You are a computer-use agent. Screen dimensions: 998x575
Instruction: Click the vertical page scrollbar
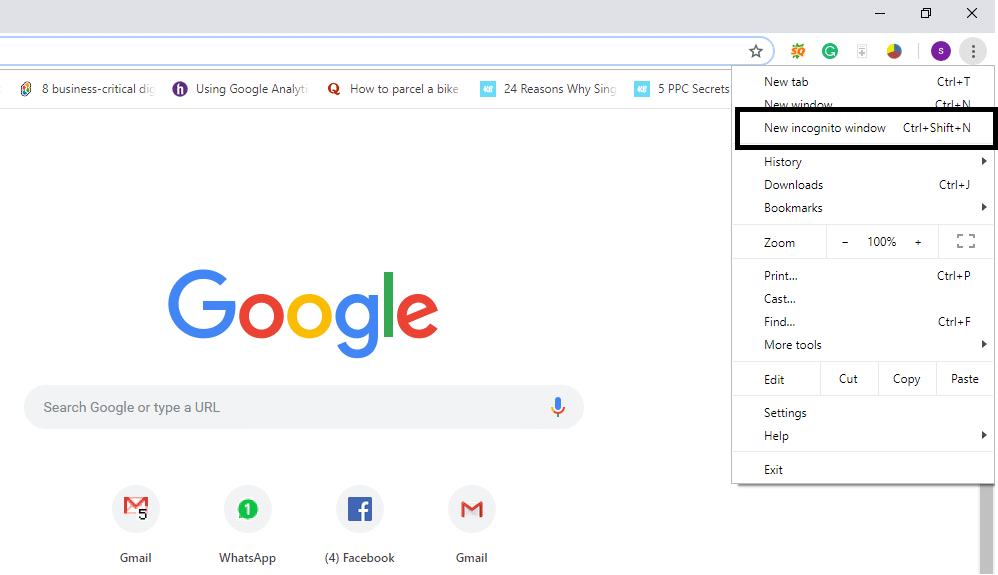point(986,529)
